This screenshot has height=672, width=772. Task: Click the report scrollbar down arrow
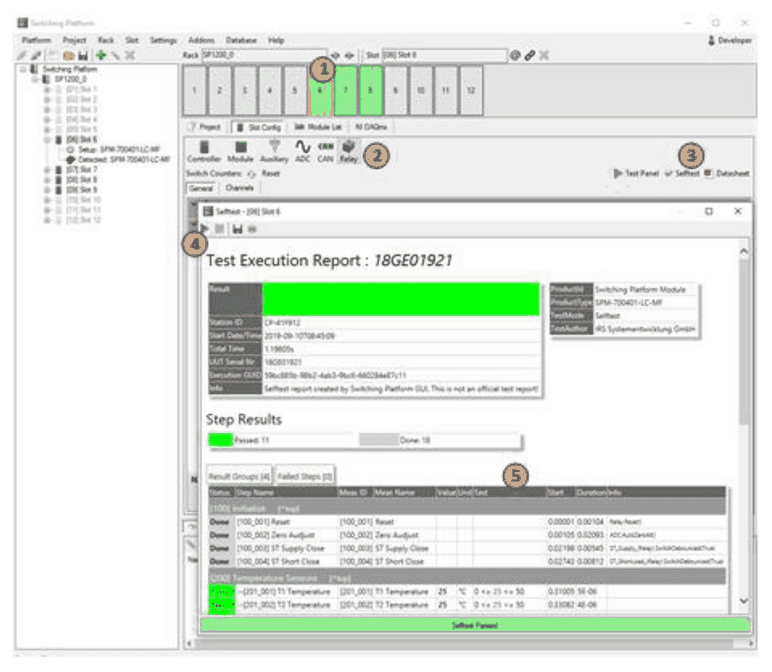pyautogui.click(x=743, y=601)
